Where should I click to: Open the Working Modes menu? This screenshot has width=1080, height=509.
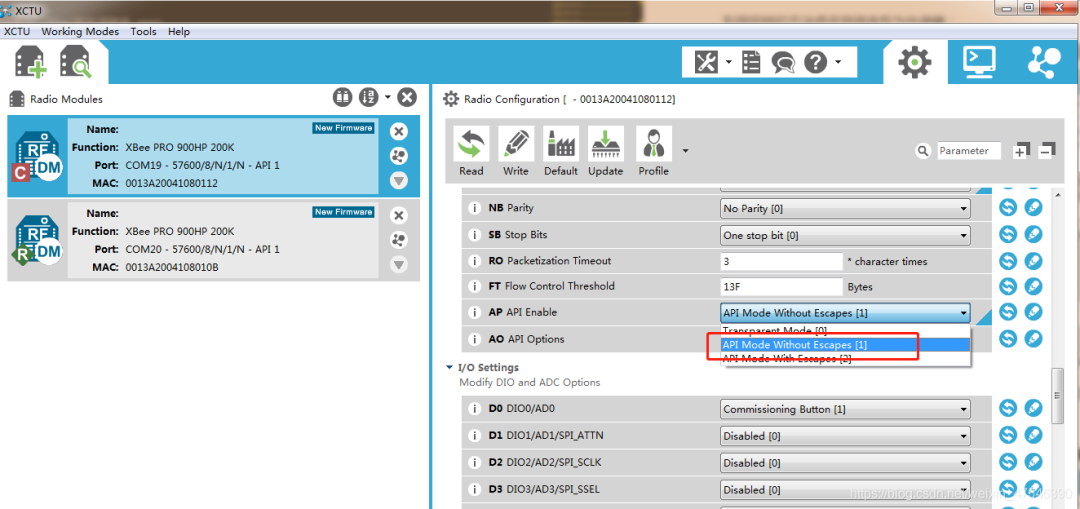click(x=80, y=32)
